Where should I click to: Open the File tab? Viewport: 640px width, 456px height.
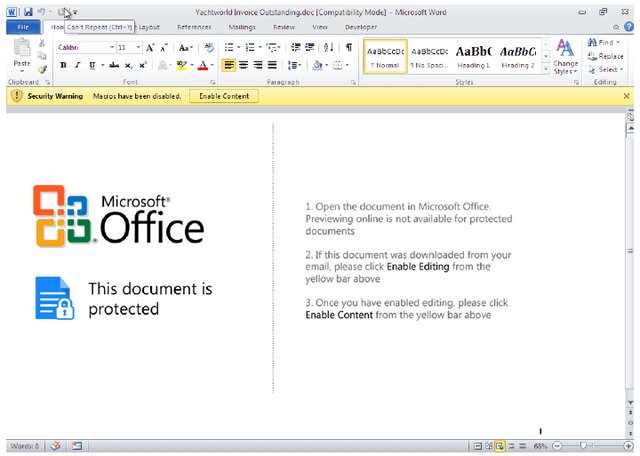pos(22,28)
